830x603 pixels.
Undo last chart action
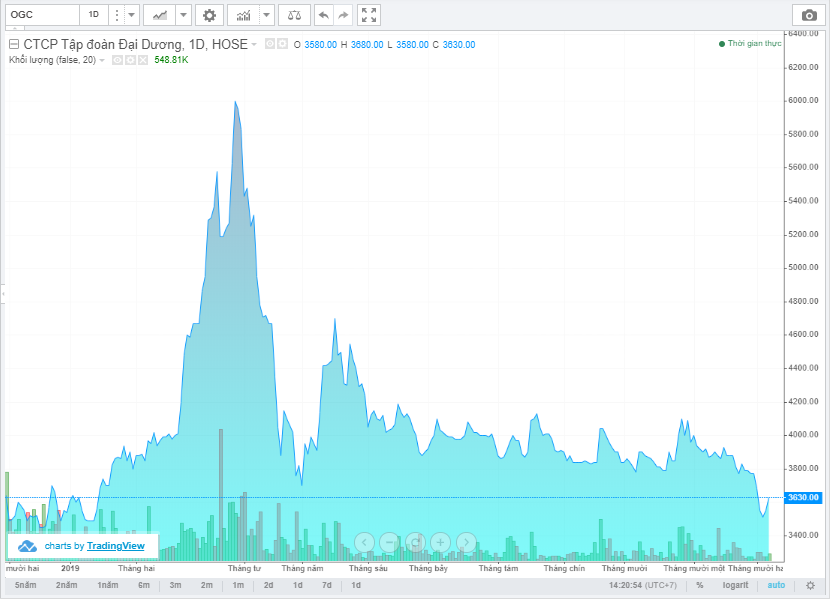click(323, 15)
